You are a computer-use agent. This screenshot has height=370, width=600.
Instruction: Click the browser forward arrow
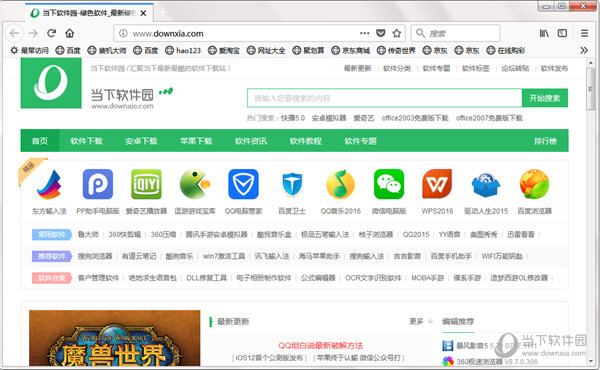[x=33, y=33]
